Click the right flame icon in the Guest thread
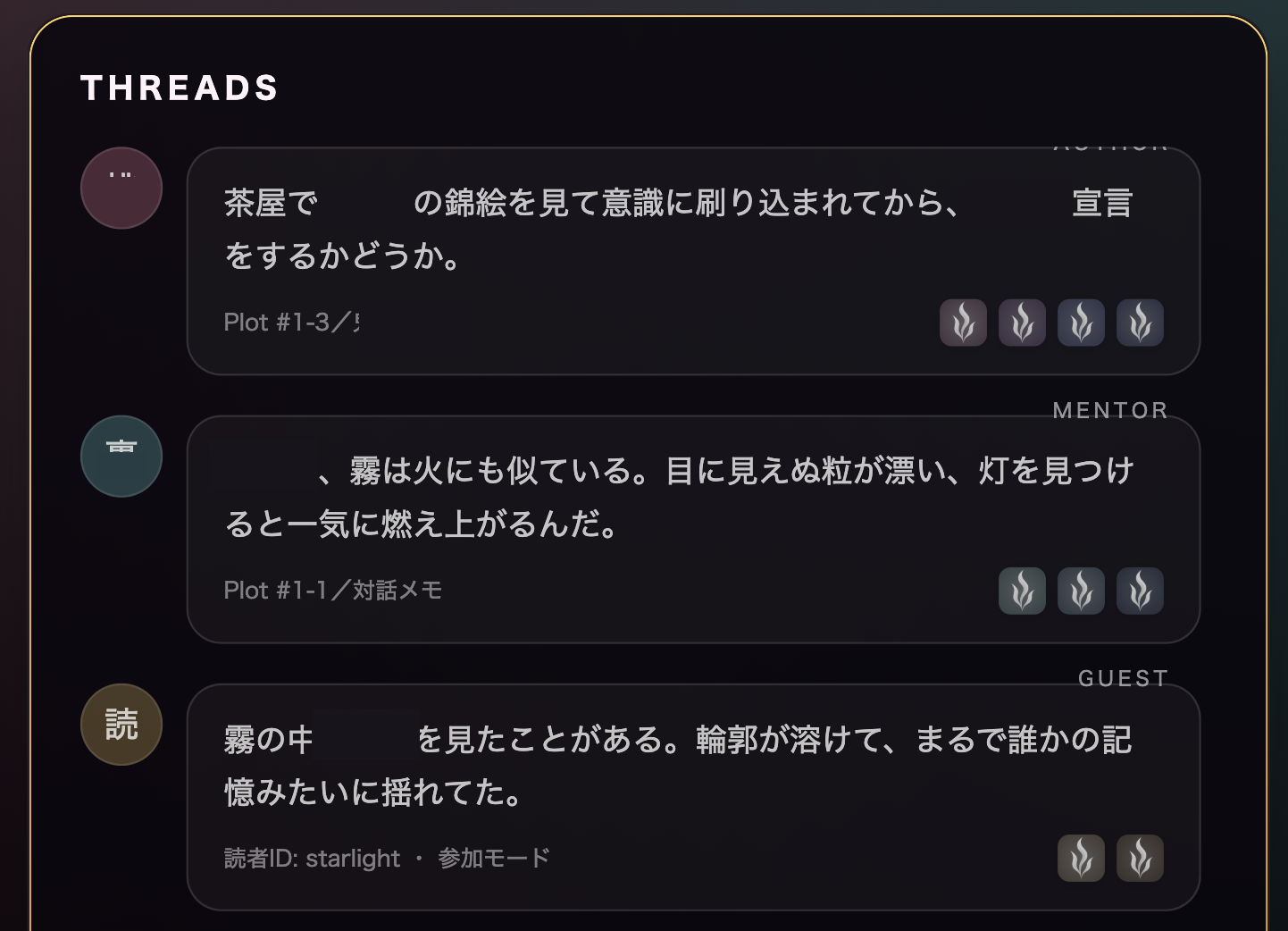The width and height of the screenshot is (1288, 931). (x=1140, y=858)
